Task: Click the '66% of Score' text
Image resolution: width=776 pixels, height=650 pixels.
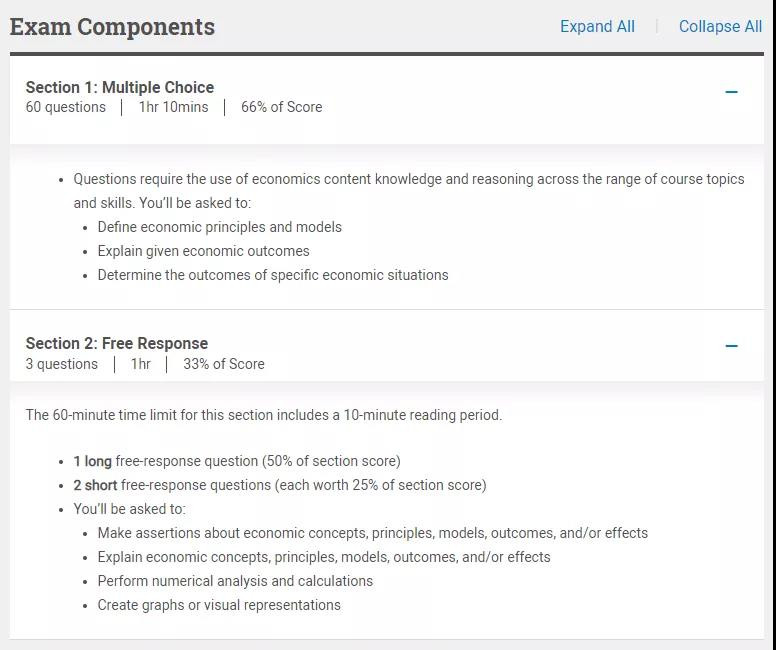Action: 282,107
